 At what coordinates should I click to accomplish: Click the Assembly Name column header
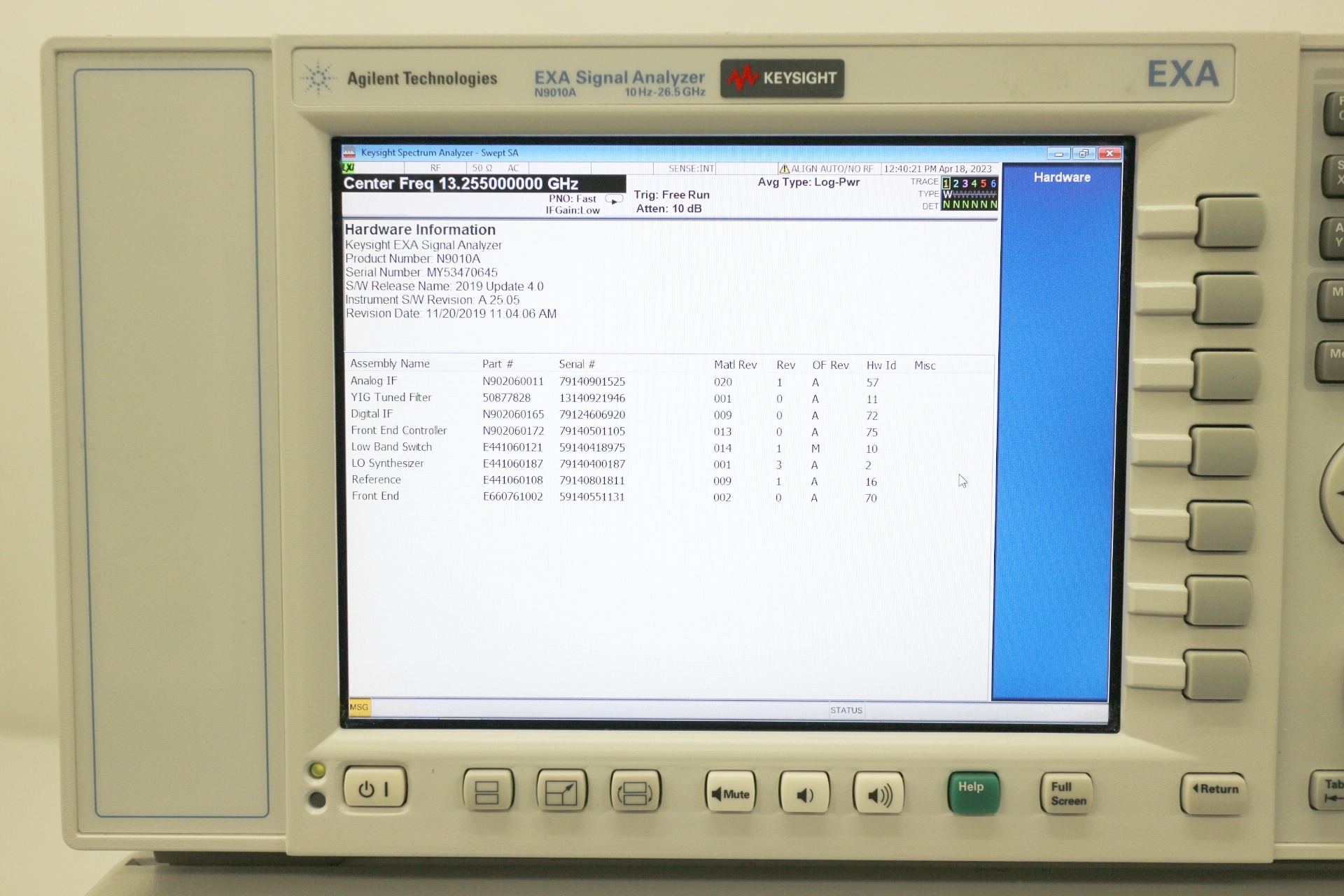[x=390, y=363]
